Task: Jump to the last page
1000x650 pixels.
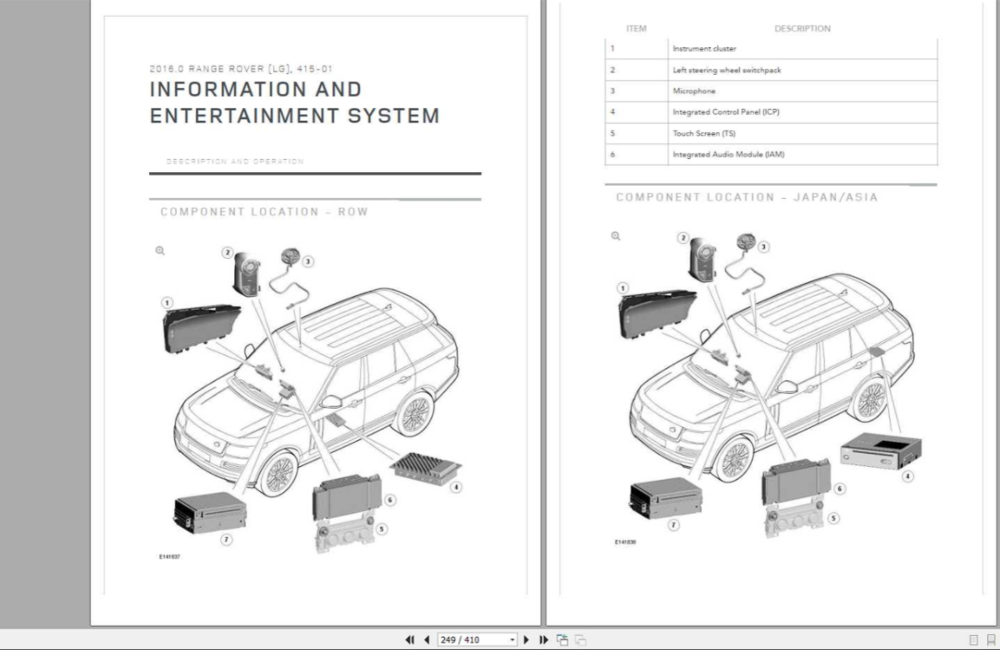Action: (544, 640)
